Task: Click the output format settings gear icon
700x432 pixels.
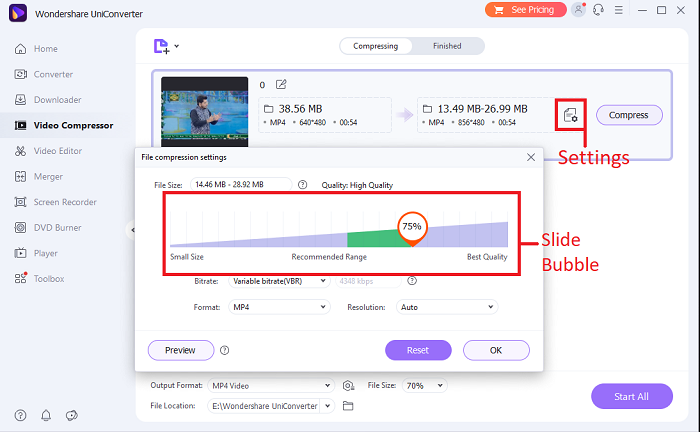Action: point(348,386)
